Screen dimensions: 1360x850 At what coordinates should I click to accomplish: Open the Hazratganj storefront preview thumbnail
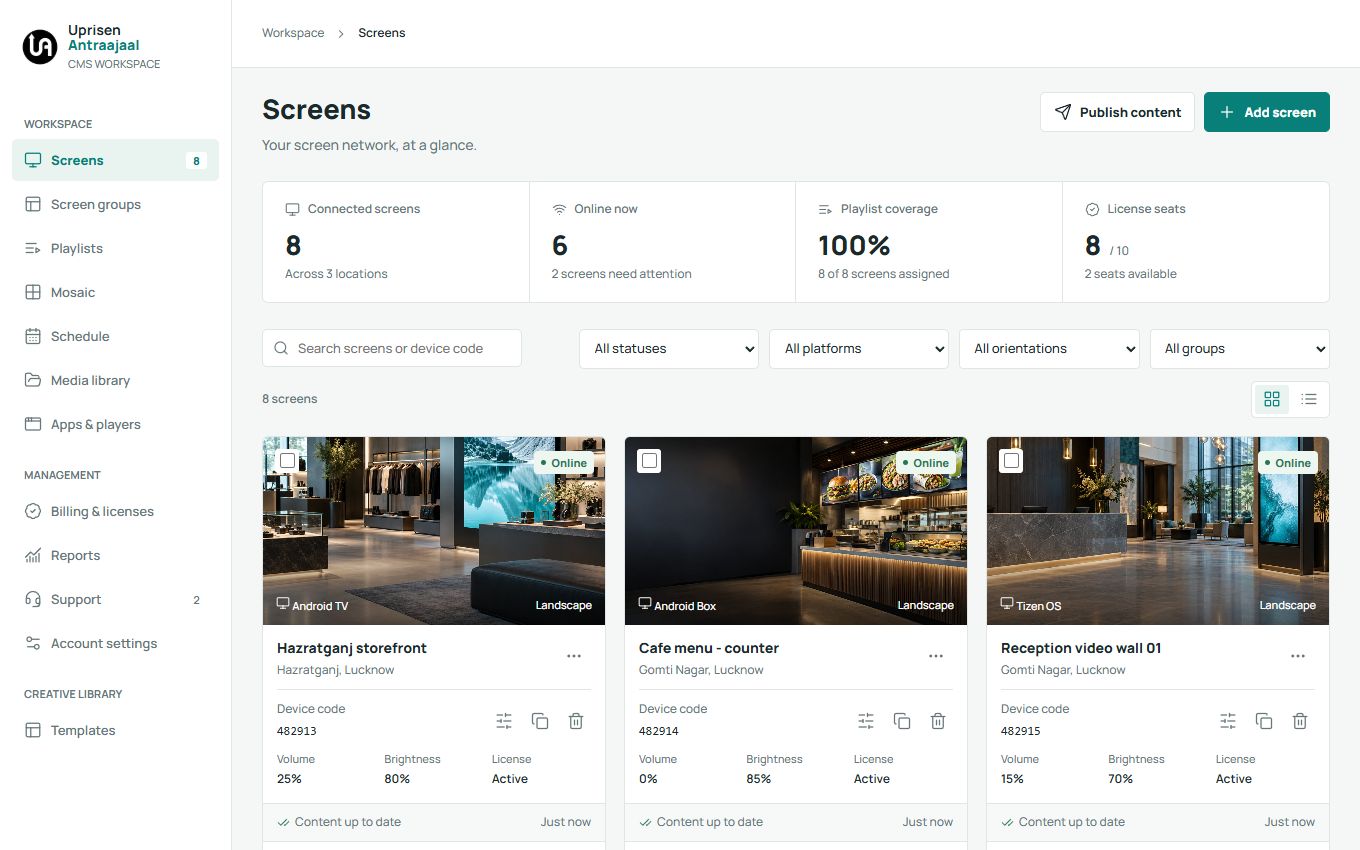coord(434,531)
